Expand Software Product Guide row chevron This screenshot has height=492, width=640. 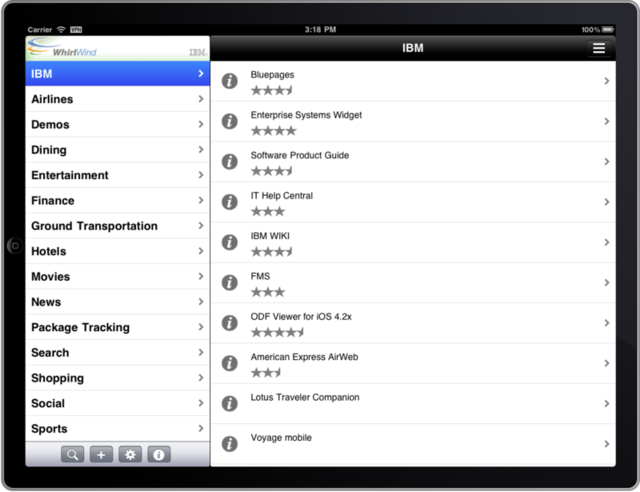[x=607, y=162]
